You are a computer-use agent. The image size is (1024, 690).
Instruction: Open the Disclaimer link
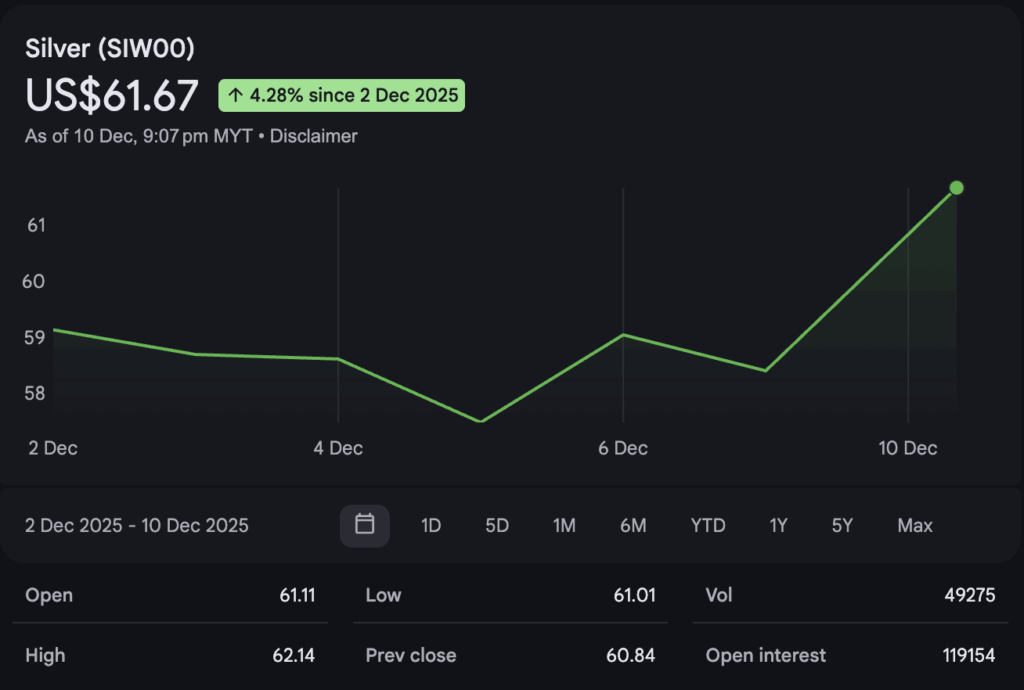[313, 135]
